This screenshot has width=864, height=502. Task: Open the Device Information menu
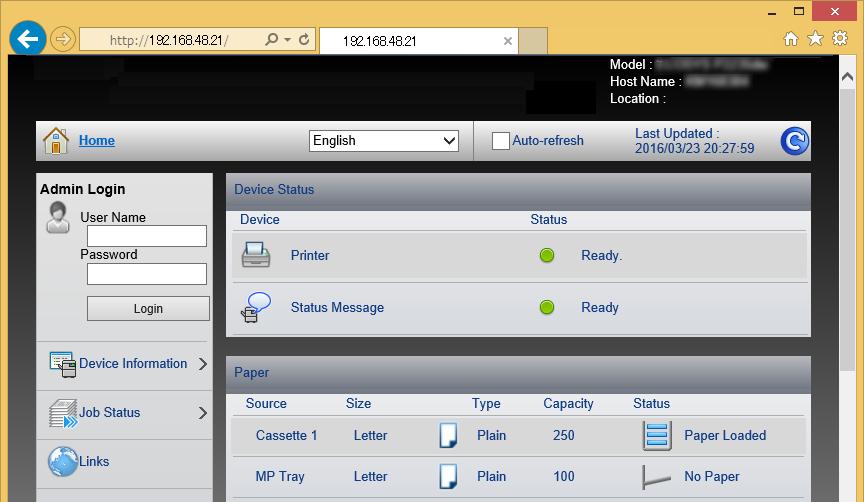(133, 364)
